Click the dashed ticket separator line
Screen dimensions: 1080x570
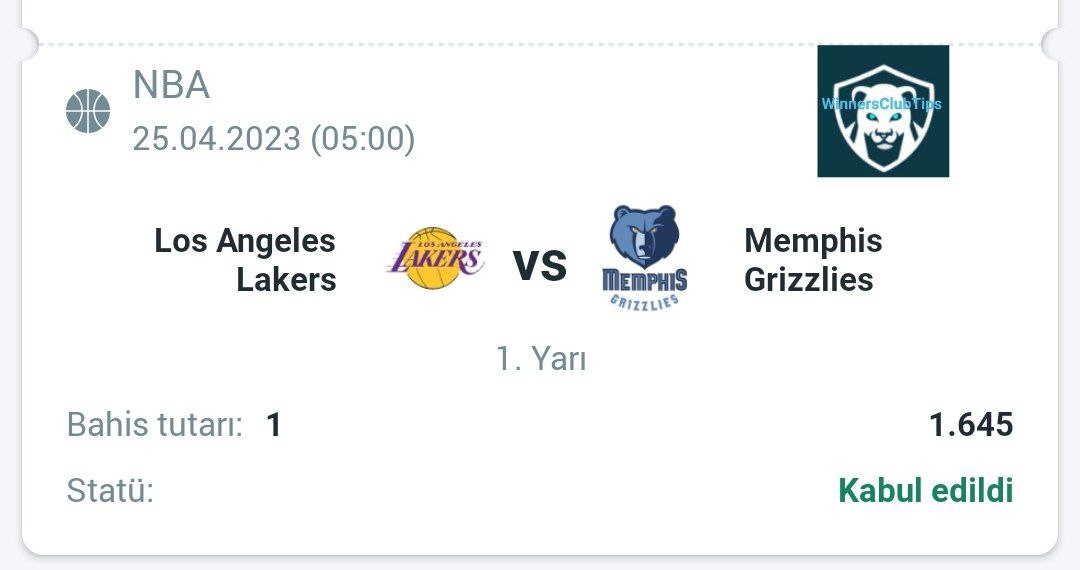(540, 44)
